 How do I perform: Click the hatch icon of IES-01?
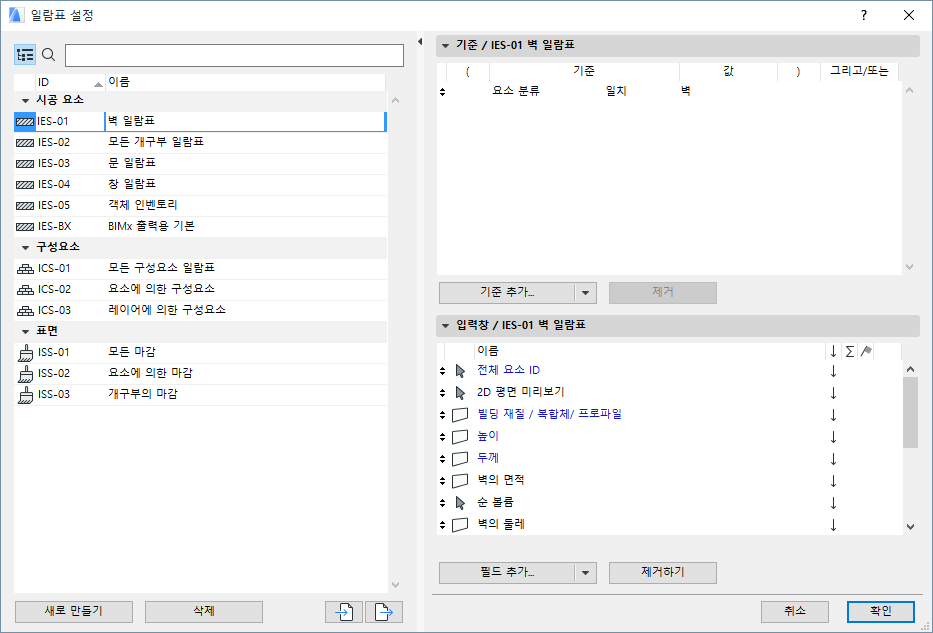[x=25, y=121]
